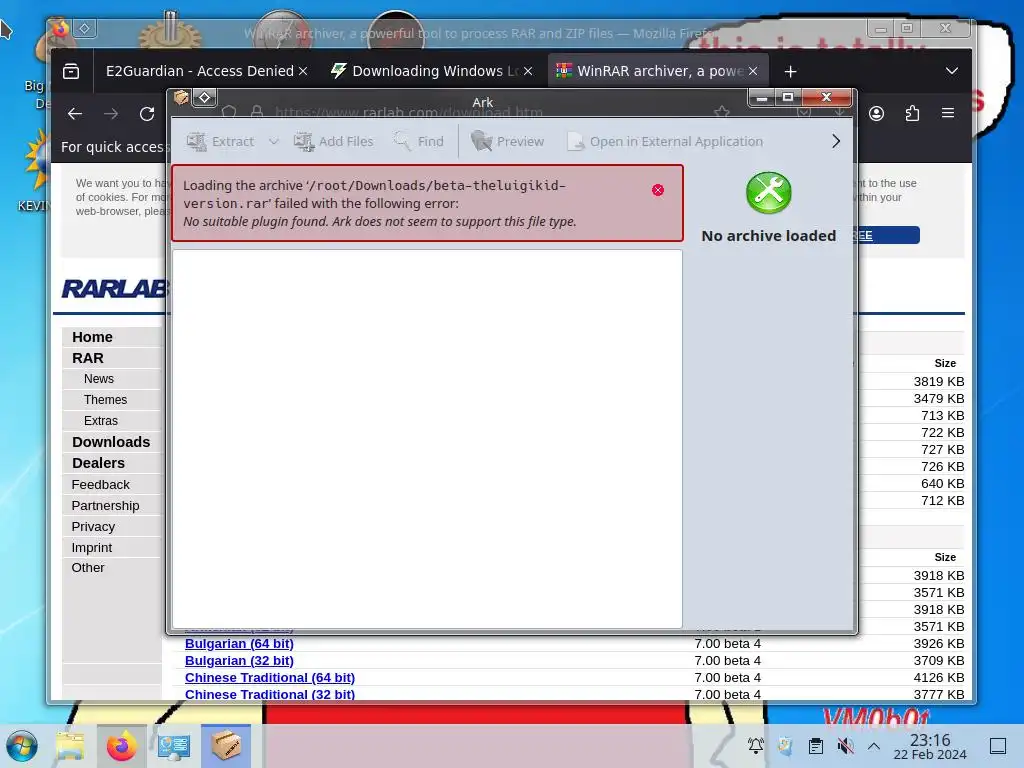Click the Extract toolbar button in Ark
The width and height of the screenshot is (1024, 768).
221,141
